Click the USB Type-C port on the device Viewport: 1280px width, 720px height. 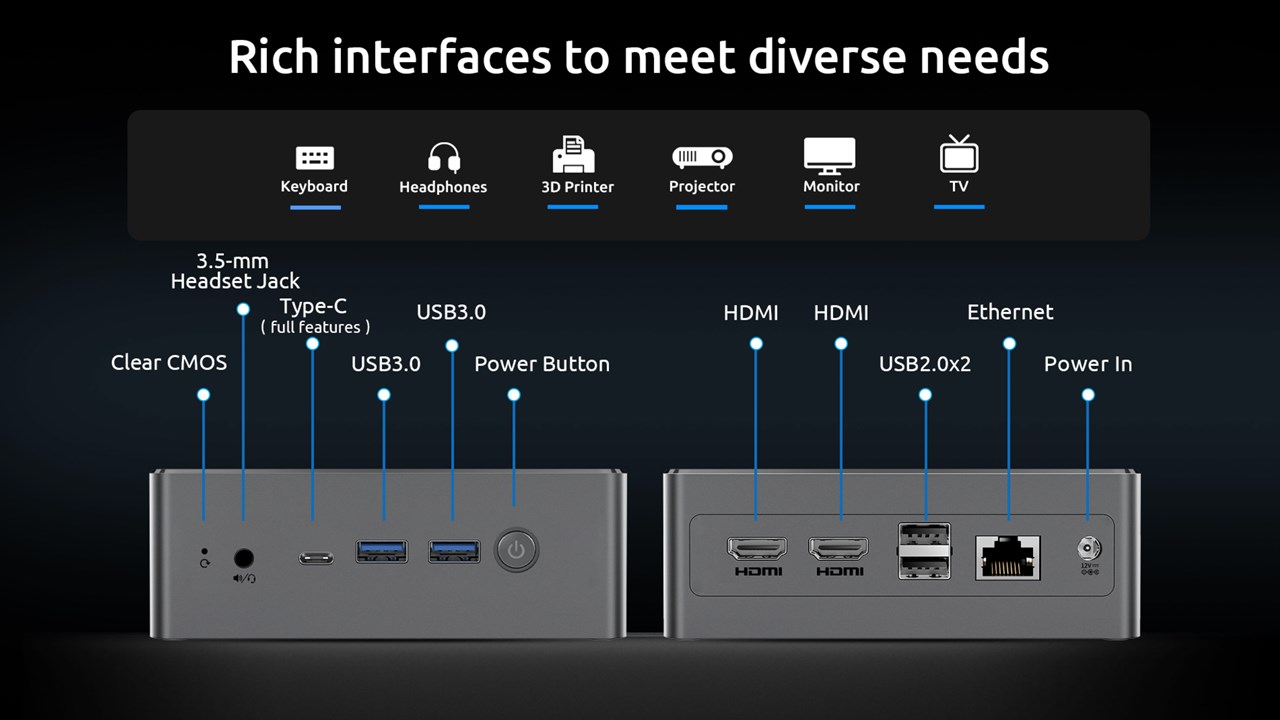pyautogui.click(x=315, y=556)
